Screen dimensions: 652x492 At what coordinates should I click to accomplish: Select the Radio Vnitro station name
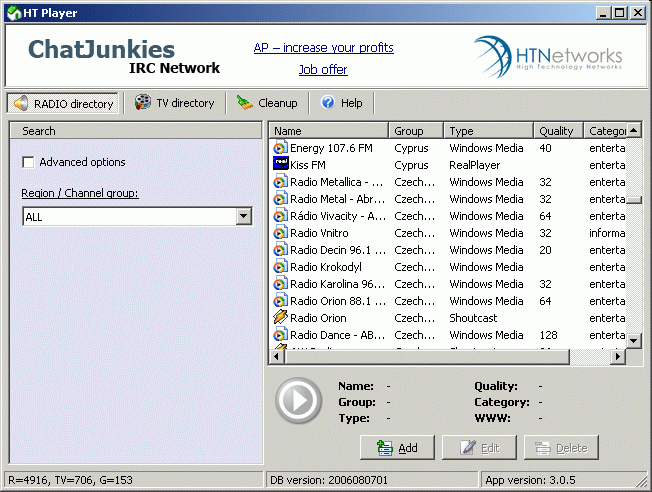tap(319, 233)
